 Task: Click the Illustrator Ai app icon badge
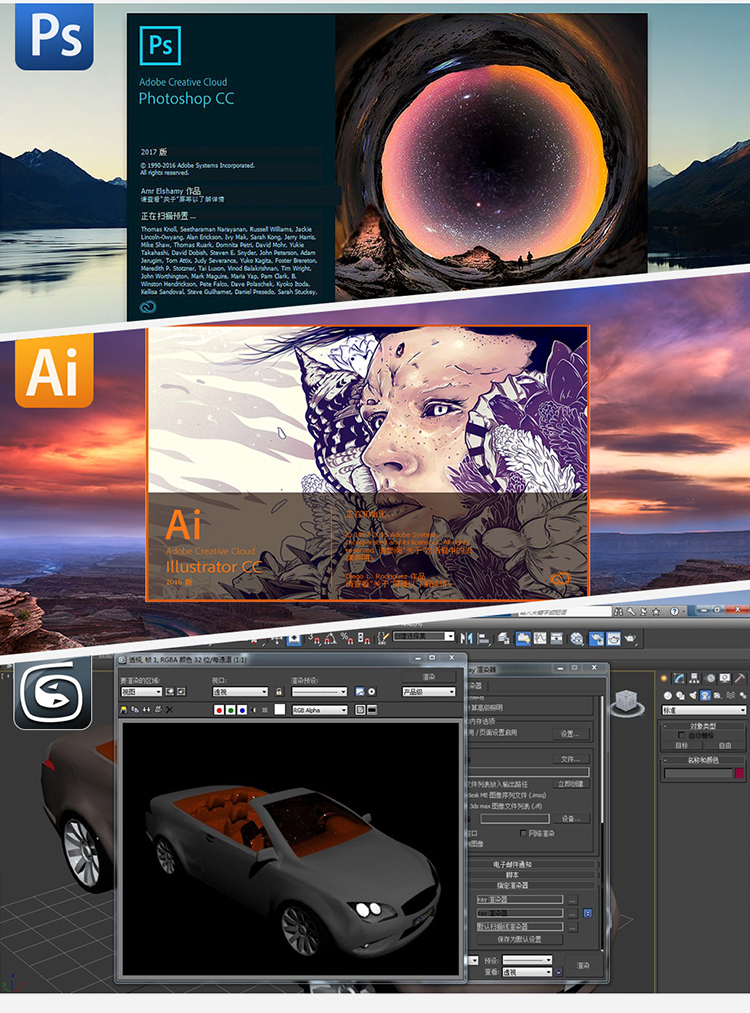[54, 371]
